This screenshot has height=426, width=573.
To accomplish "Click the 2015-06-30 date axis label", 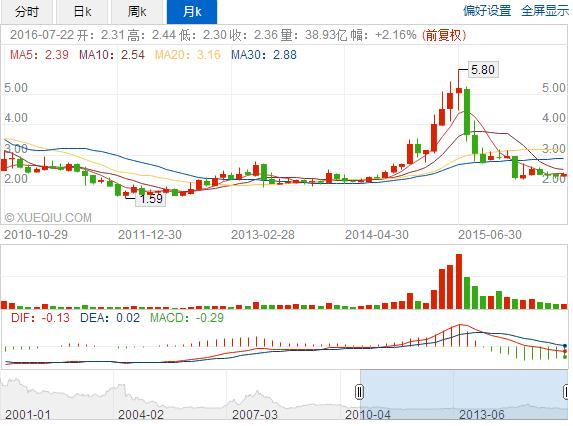I will coord(490,235).
